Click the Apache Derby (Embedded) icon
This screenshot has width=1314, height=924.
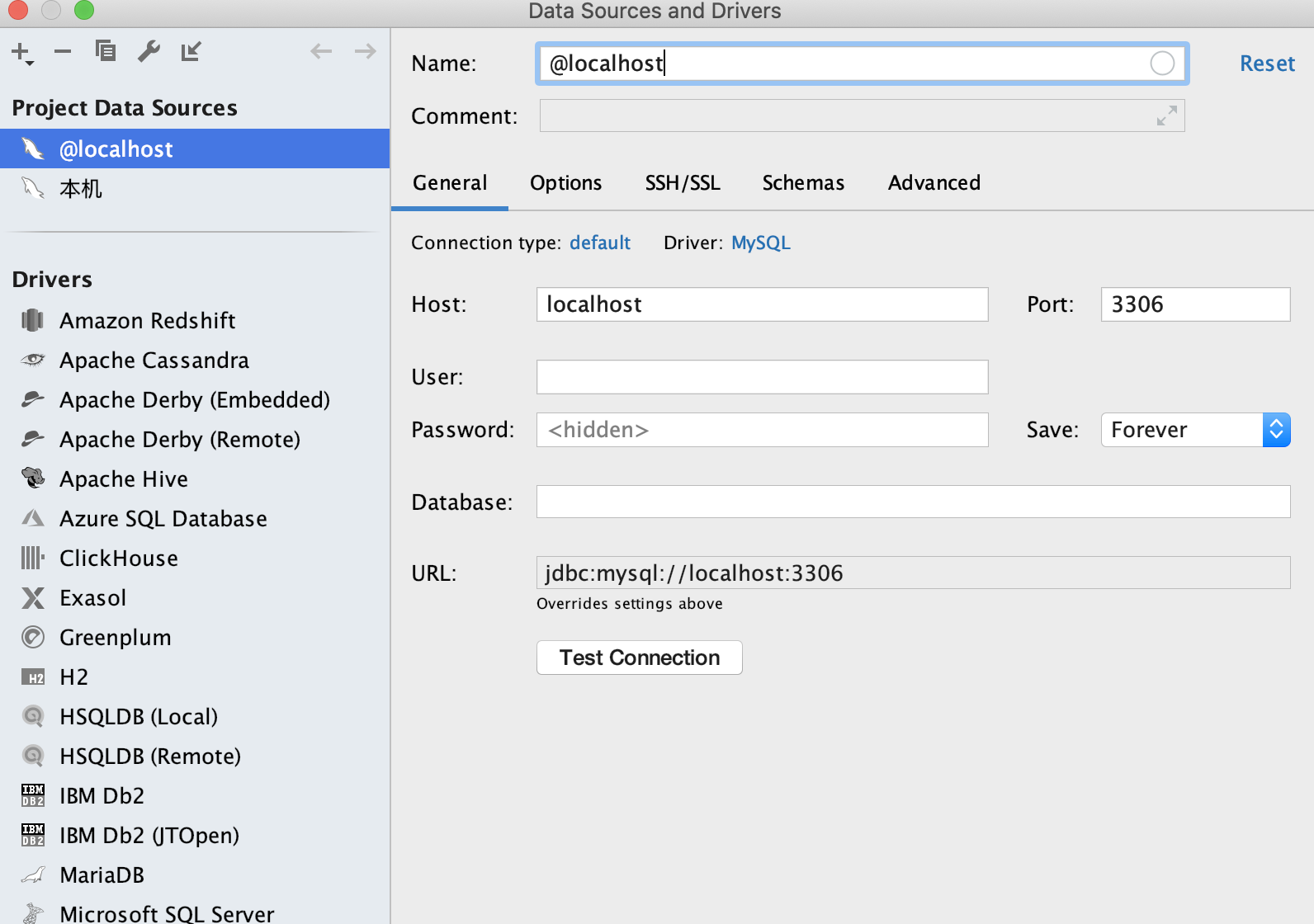(33, 399)
